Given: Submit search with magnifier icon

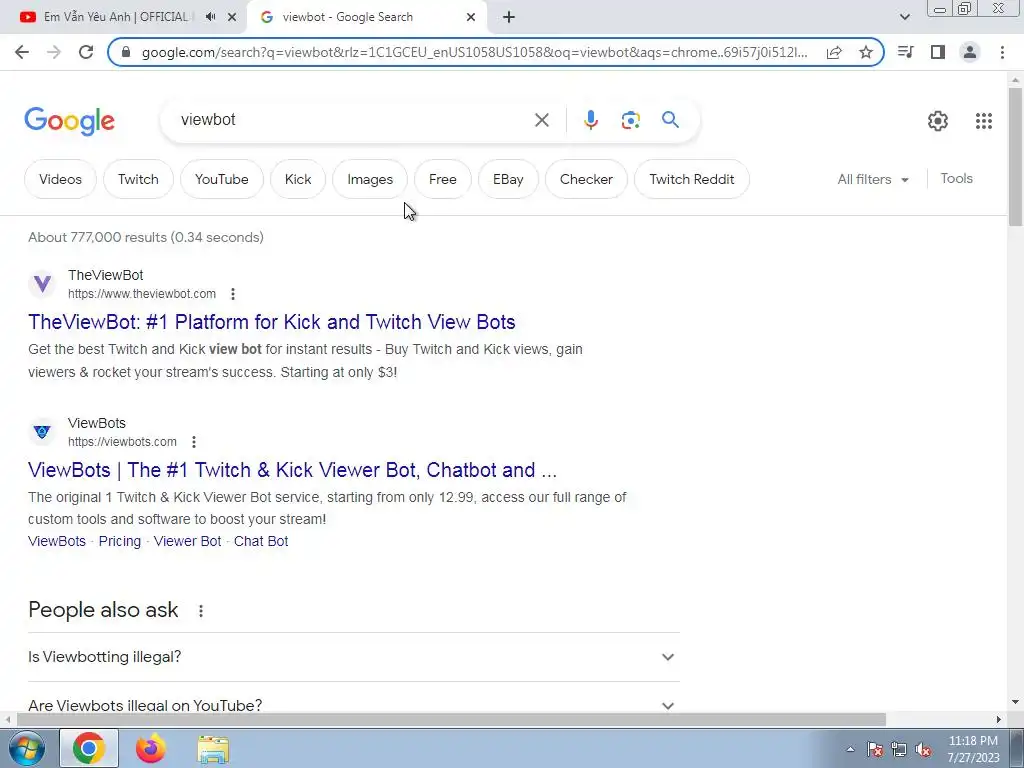Looking at the screenshot, I should tap(670, 120).
